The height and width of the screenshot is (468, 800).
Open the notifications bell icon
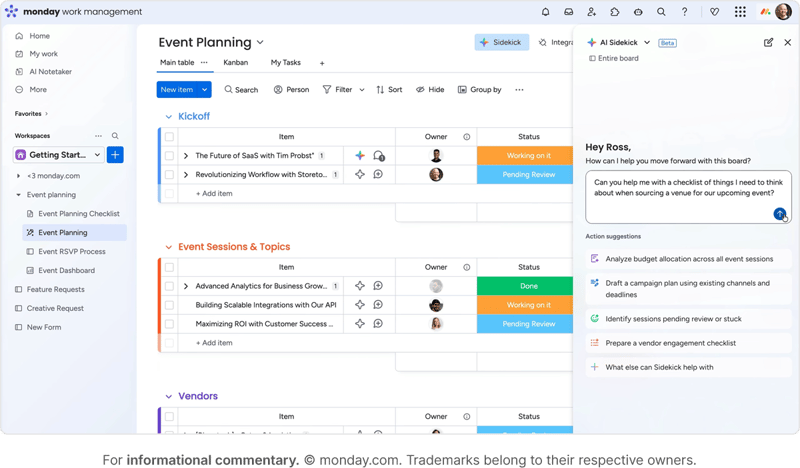(x=545, y=12)
